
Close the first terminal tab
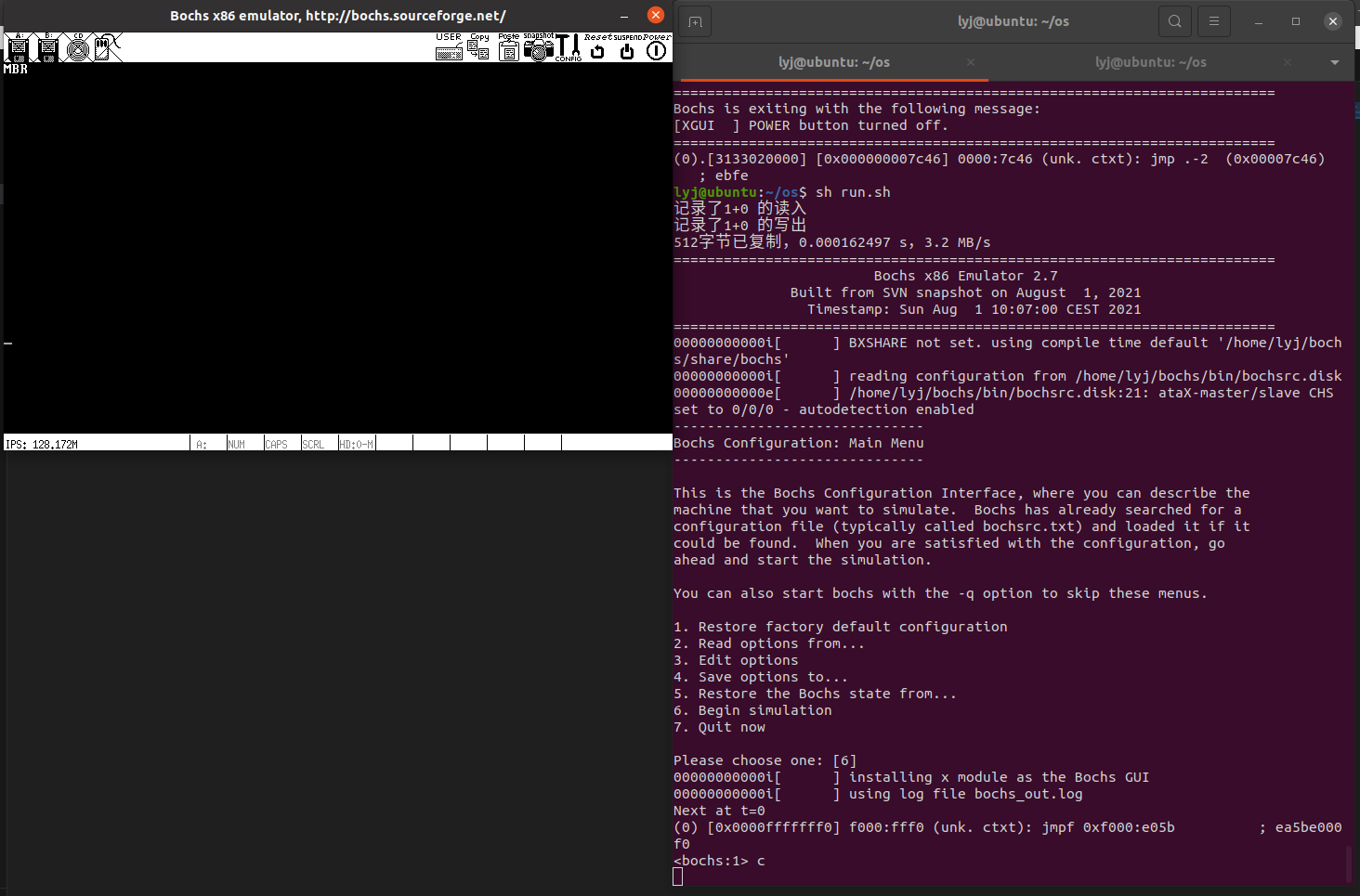coord(971,62)
